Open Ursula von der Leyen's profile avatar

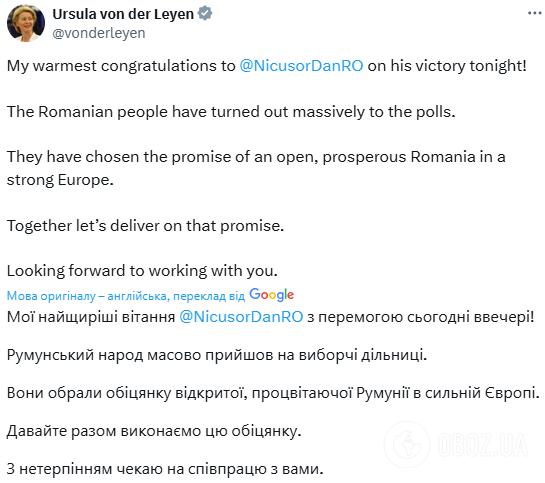point(26,23)
